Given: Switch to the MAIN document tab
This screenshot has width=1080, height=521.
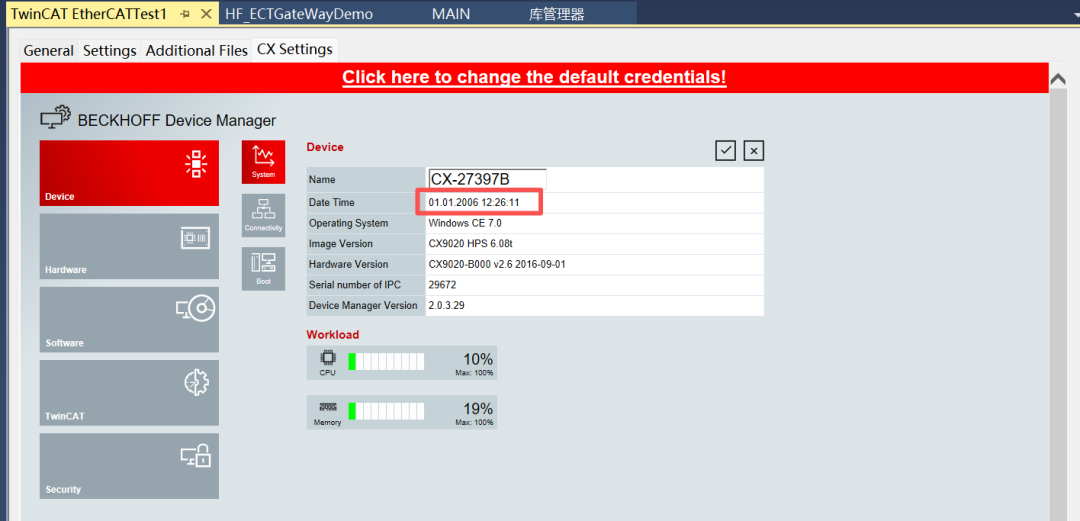Looking at the screenshot, I should click(x=451, y=14).
